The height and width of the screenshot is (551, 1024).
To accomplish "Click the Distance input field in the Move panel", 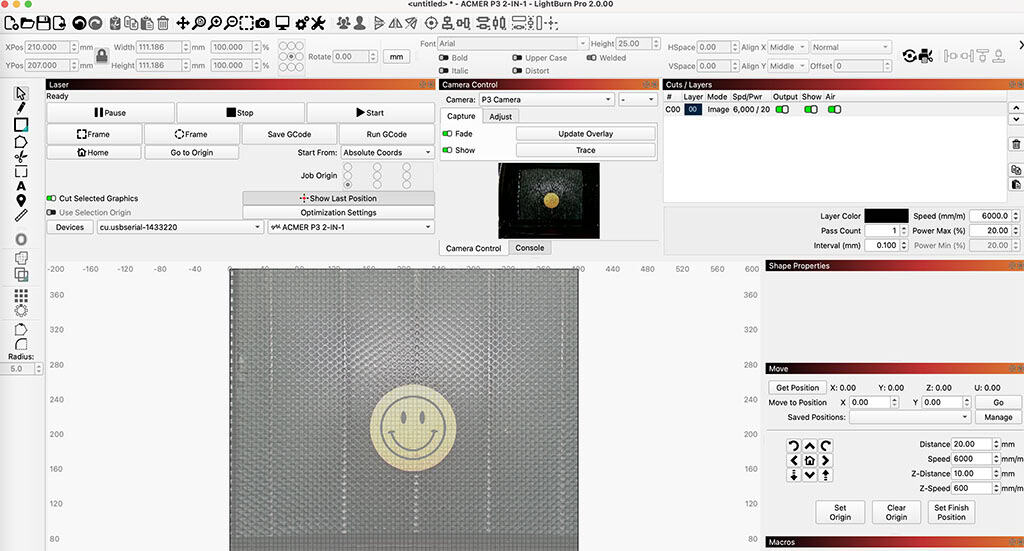I will [972, 443].
